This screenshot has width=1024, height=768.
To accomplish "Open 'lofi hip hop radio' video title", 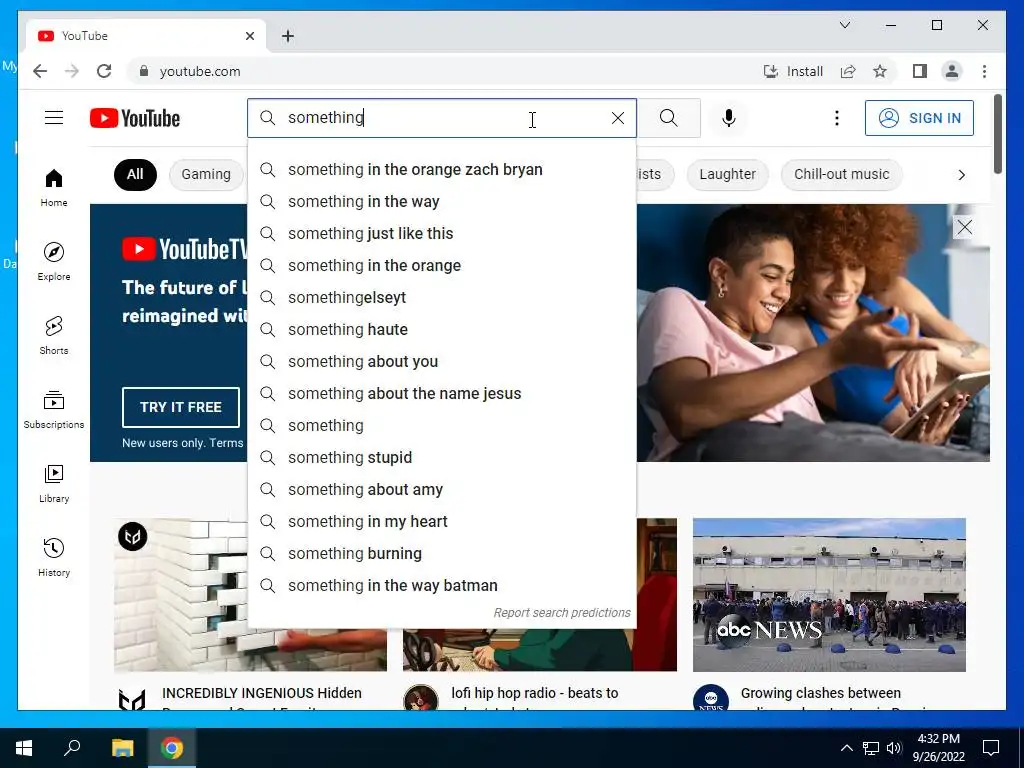I will 534,693.
